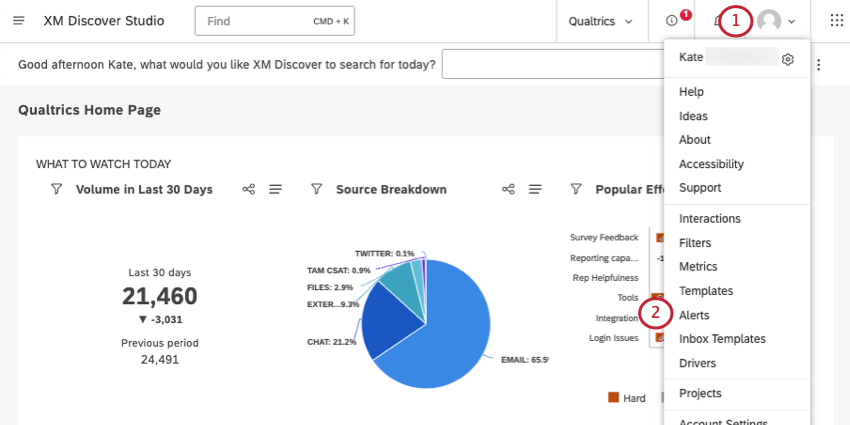Click the filter icon for Volume widget
This screenshot has height=425, width=850.
(x=56, y=189)
